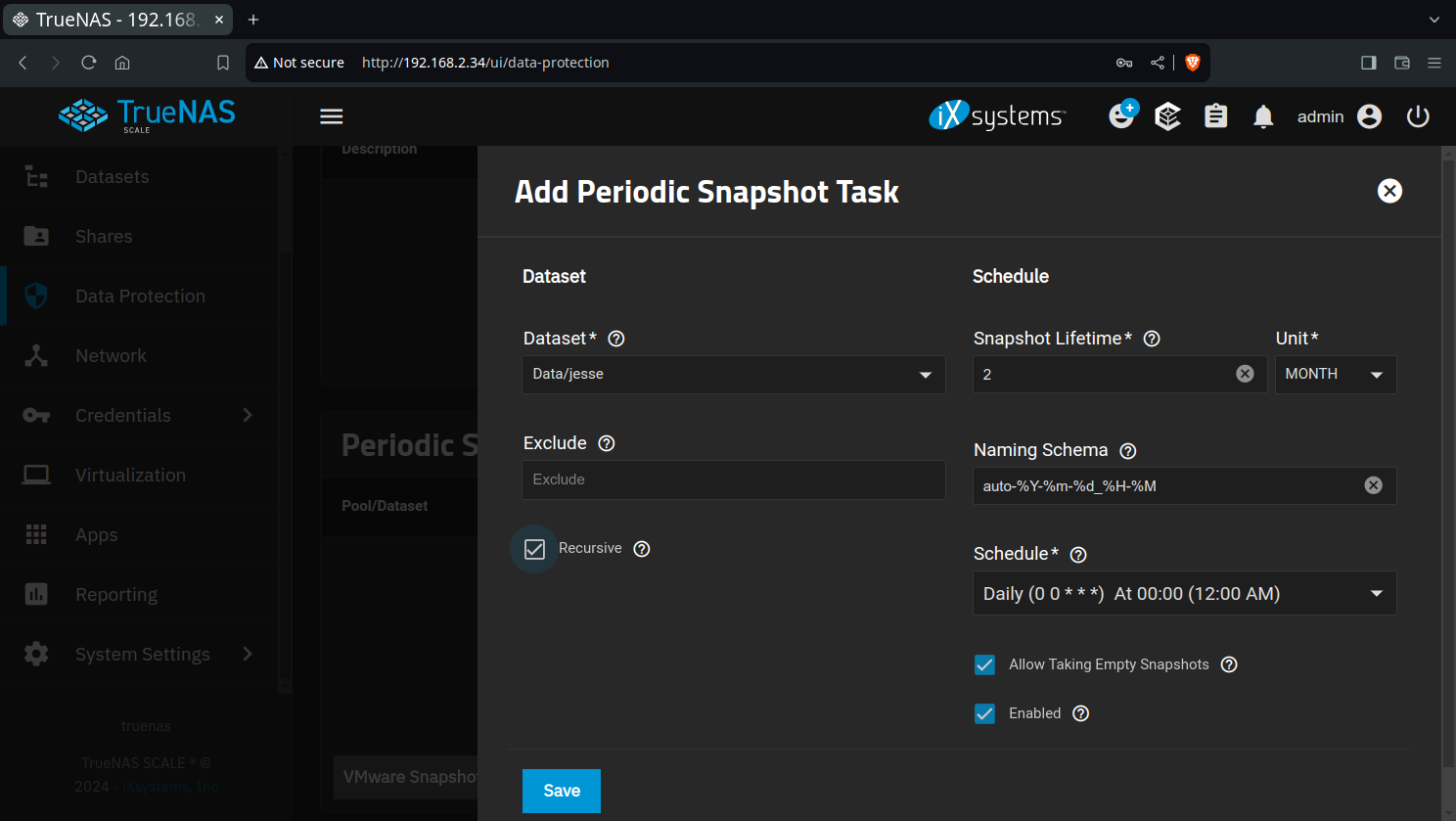1456x821 pixels.
Task: Click the TrueCommand status icon
Action: (1167, 116)
